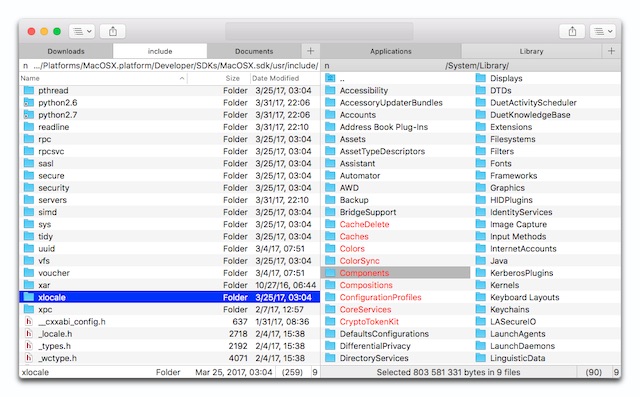The height and width of the screenshot is (397, 640).
Task: Click the left panel share icon
Action: point(113,31)
